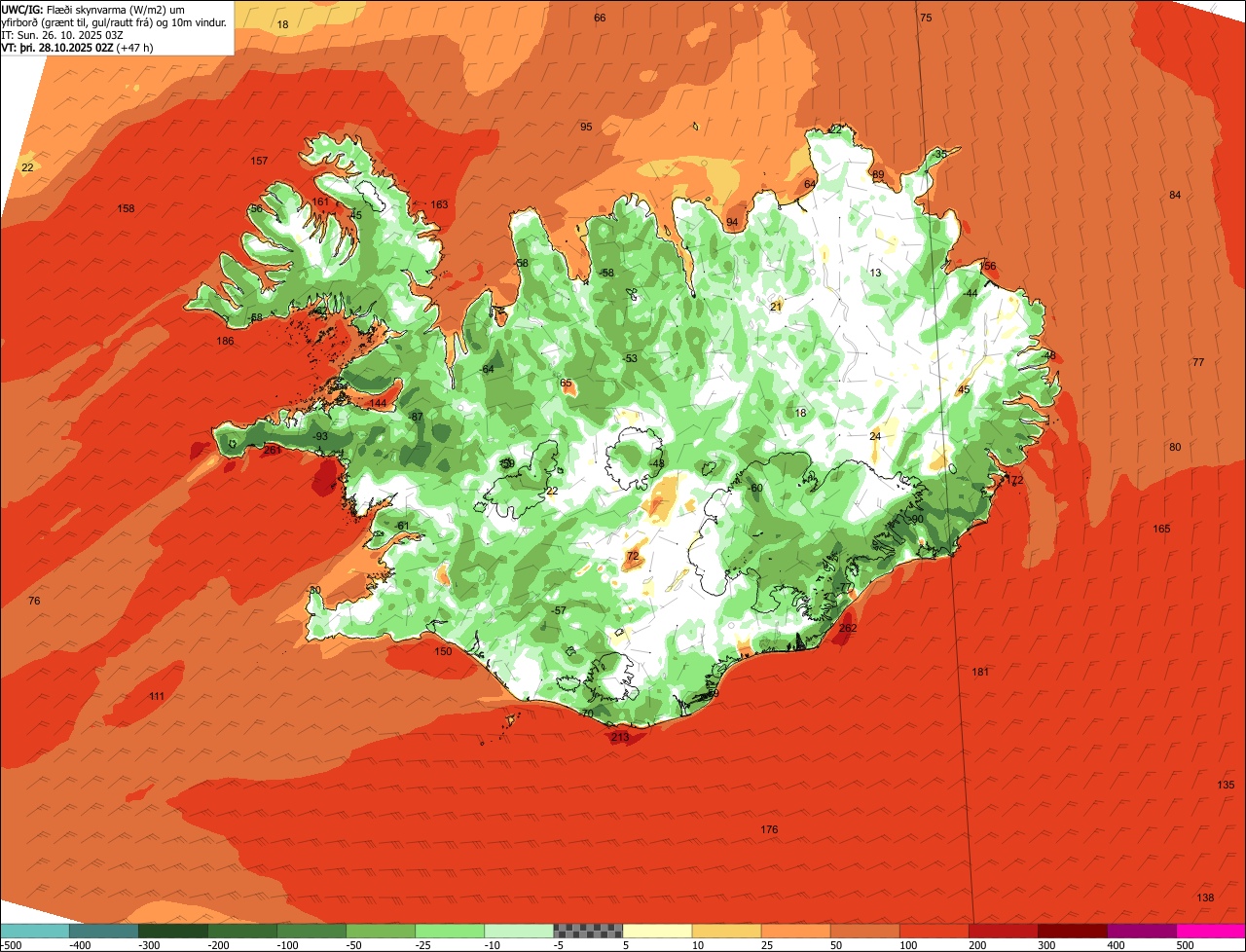The image size is (1246, 952).
Task: Click the value 176 in the southern ocean
Action: click(769, 829)
